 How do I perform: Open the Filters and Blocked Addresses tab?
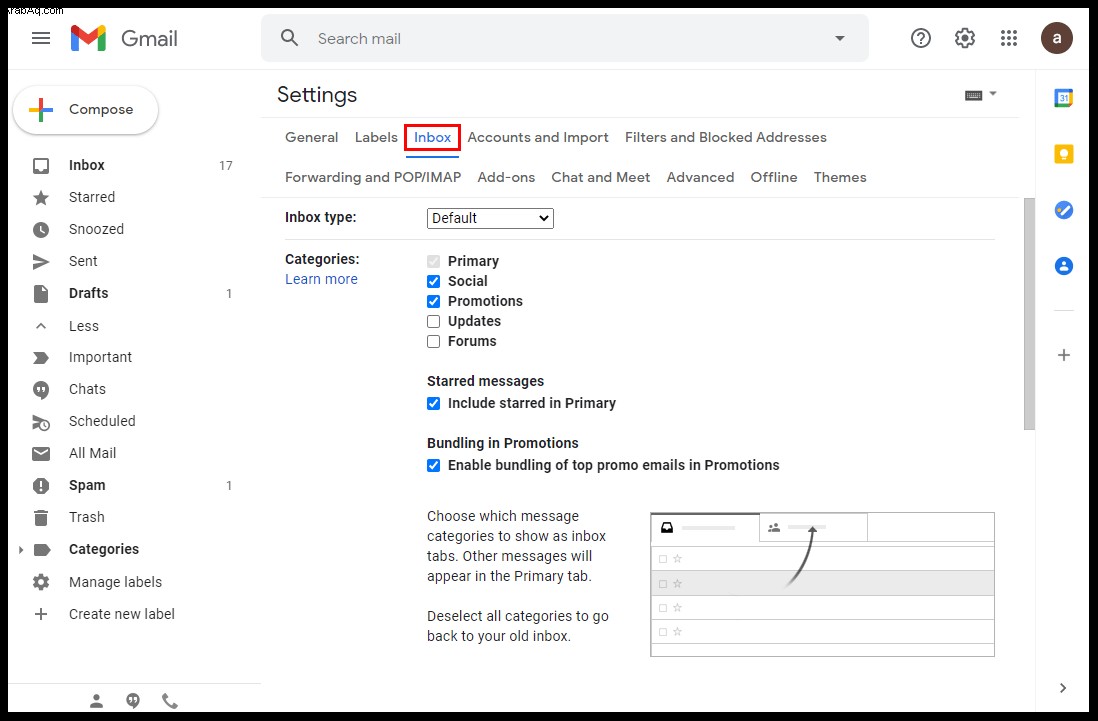tap(725, 137)
